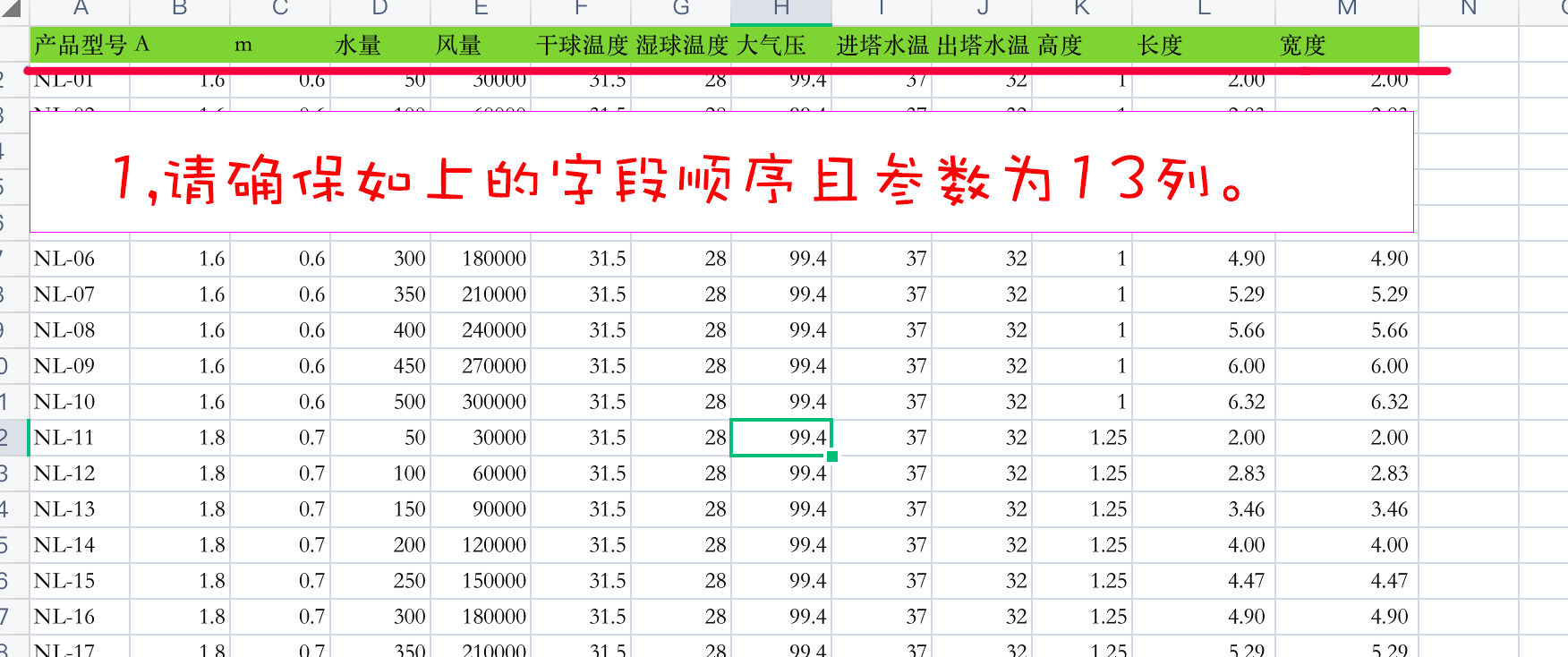The image size is (1568, 657).
Task: Click 风量 value 120000 in NL-14 row
Action: 481,545
